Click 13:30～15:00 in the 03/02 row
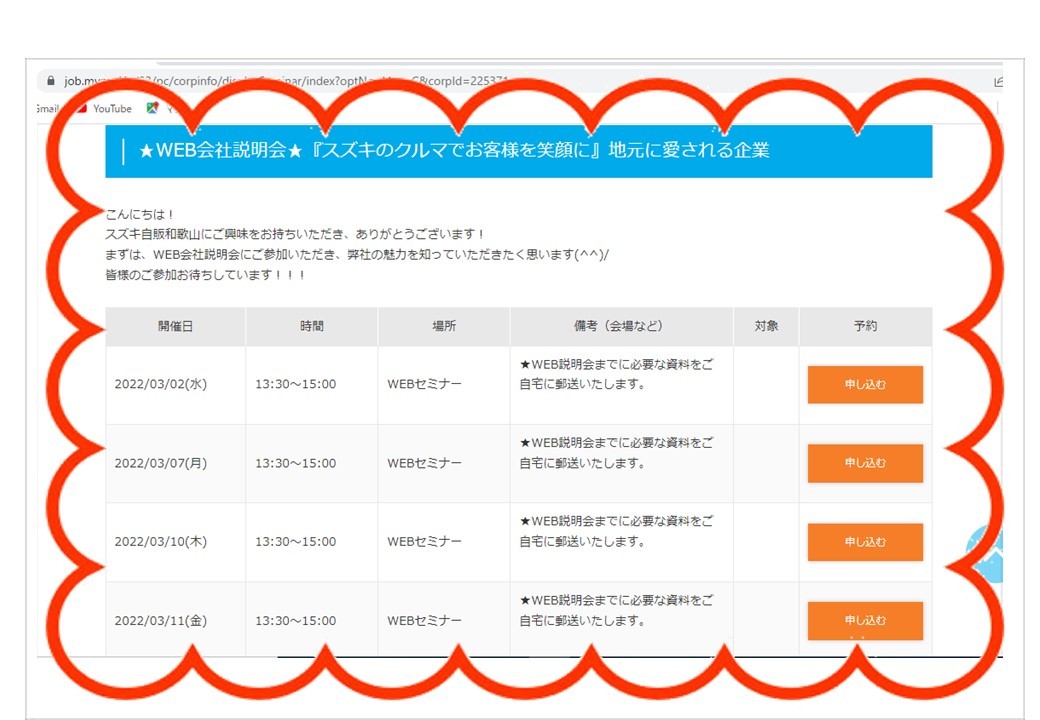Screen dimensions: 1040x720 (296, 385)
